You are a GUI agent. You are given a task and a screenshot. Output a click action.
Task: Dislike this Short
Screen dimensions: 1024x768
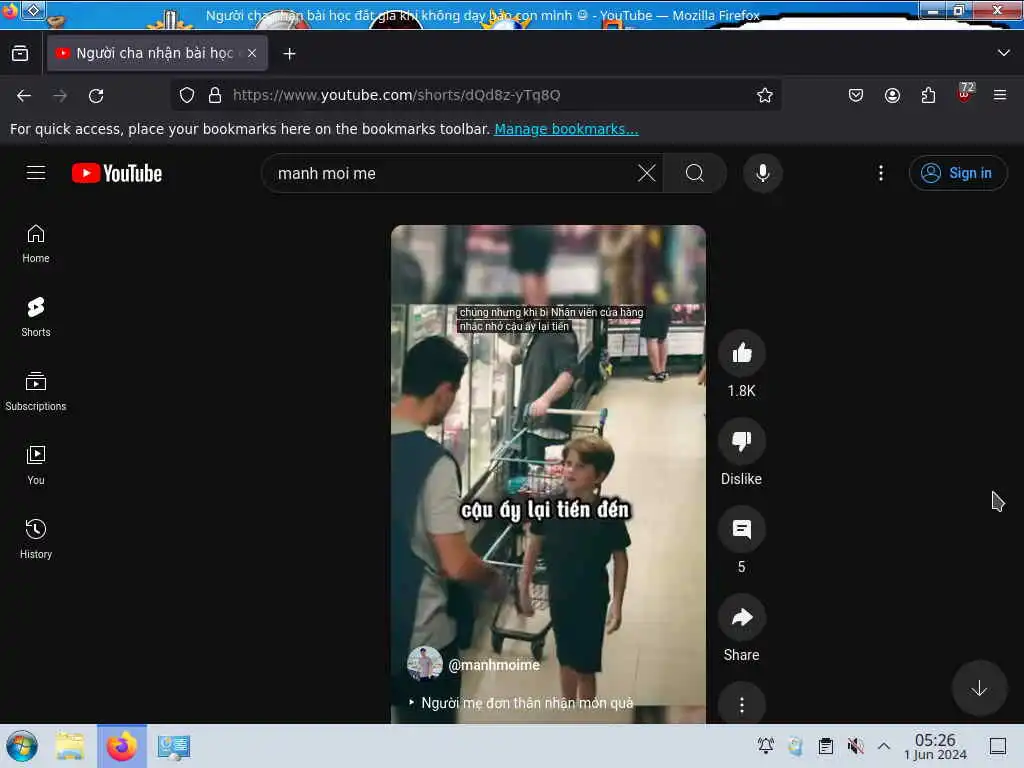click(x=741, y=441)
